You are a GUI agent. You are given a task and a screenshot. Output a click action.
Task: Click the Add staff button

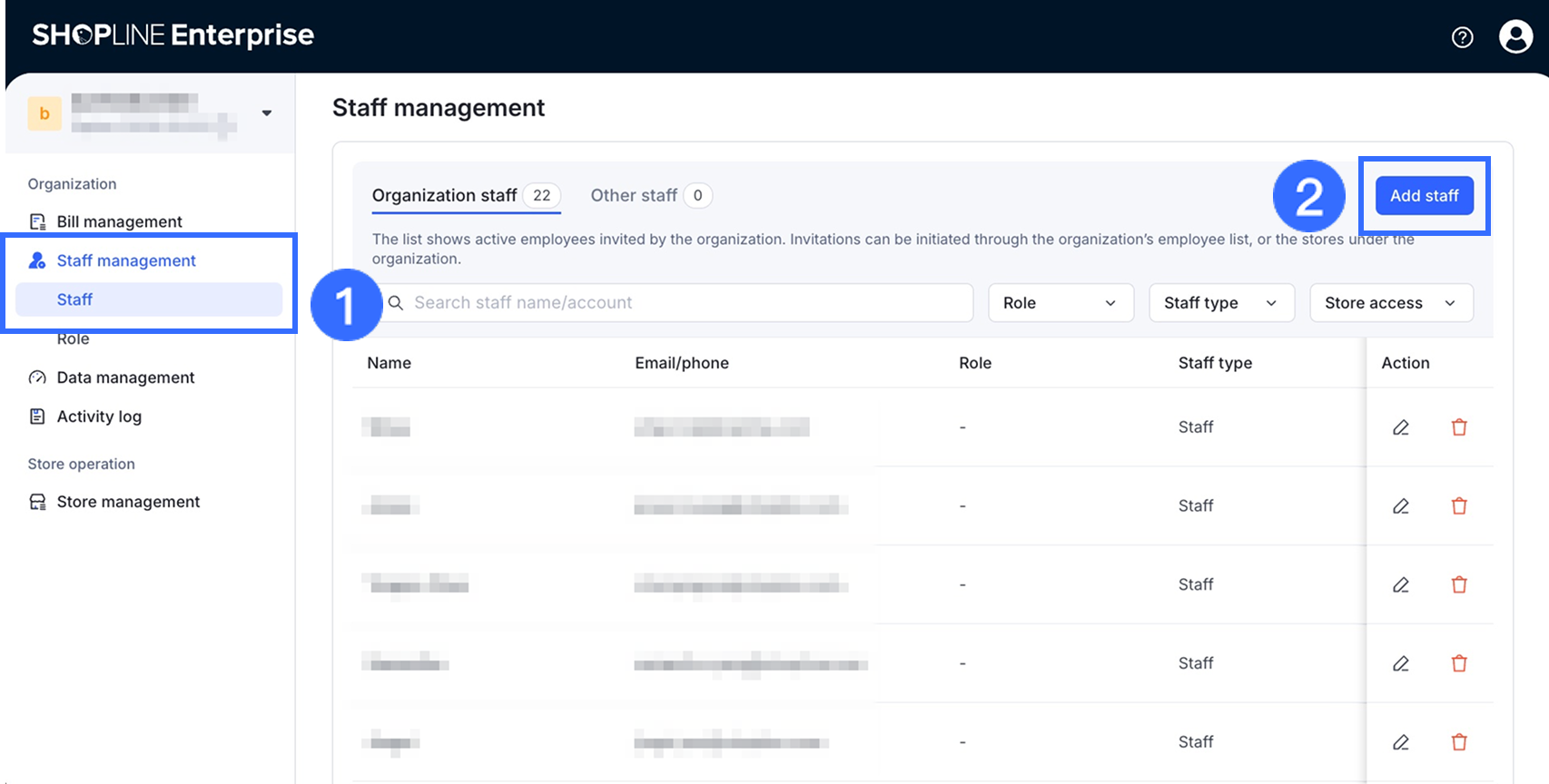click(x=1424, y=196)
